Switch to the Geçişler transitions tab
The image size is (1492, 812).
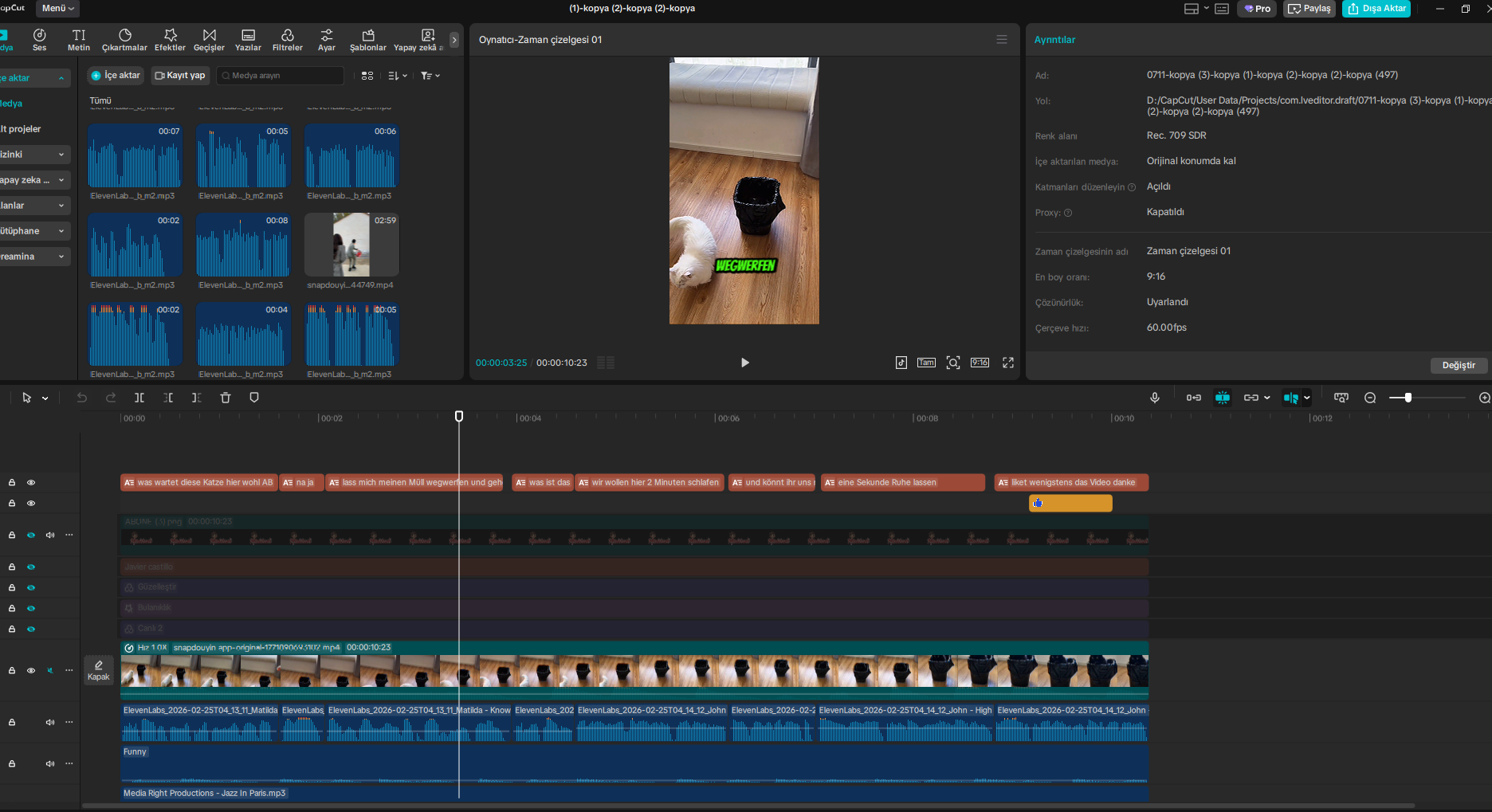click(x=209, y=40)
